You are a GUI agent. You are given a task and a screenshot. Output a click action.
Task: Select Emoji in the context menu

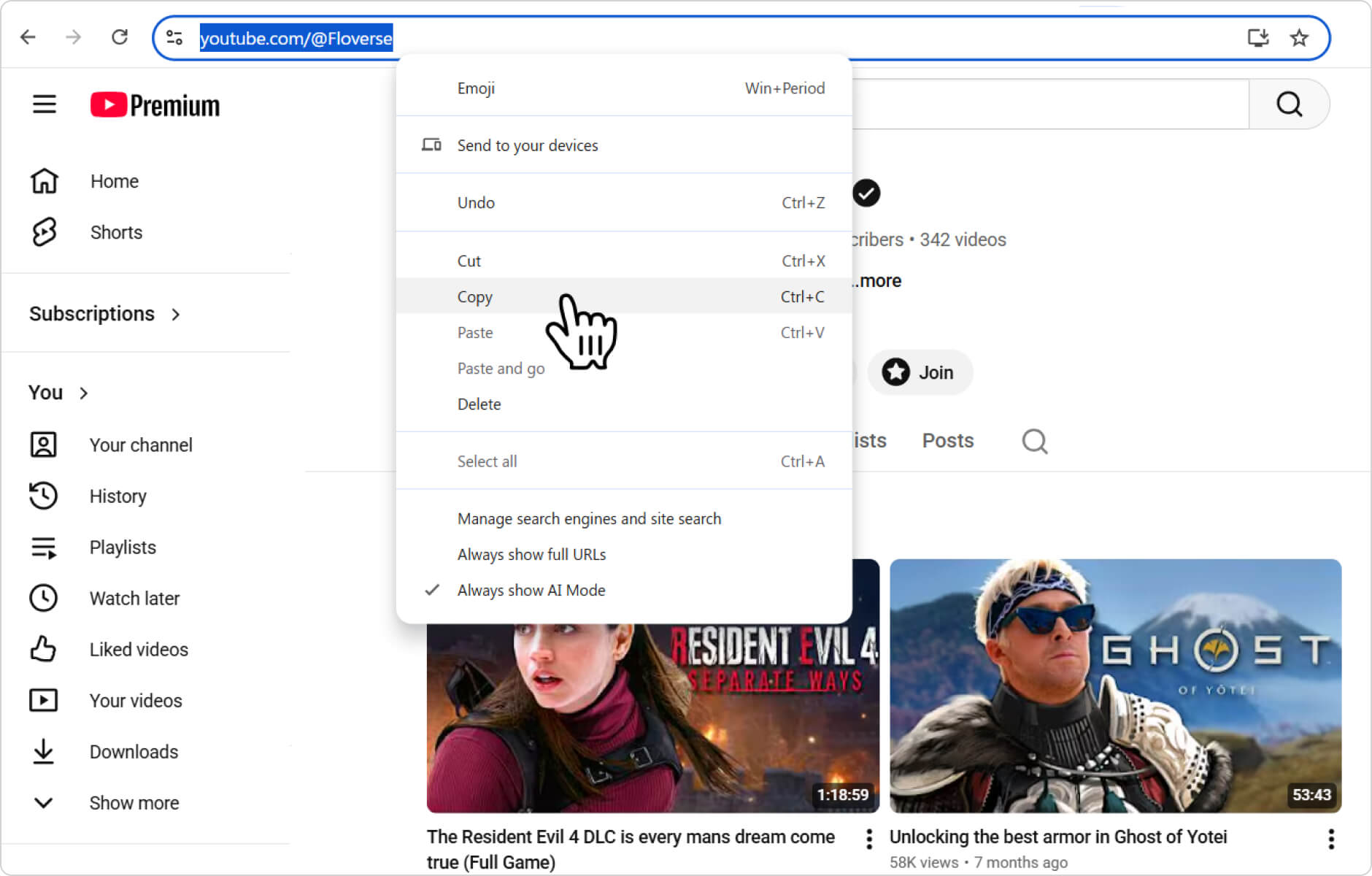624,88
